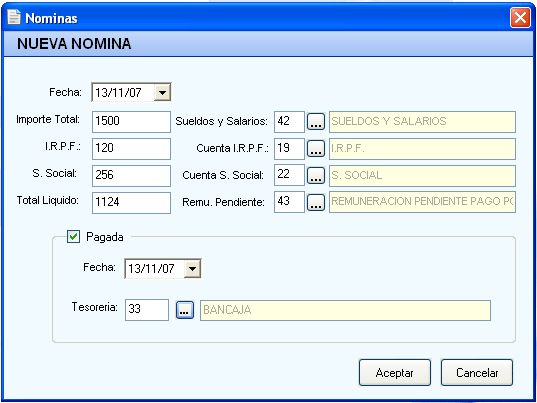Click into the S. Social amount field
Screen dimensions: 537x403
131,176
